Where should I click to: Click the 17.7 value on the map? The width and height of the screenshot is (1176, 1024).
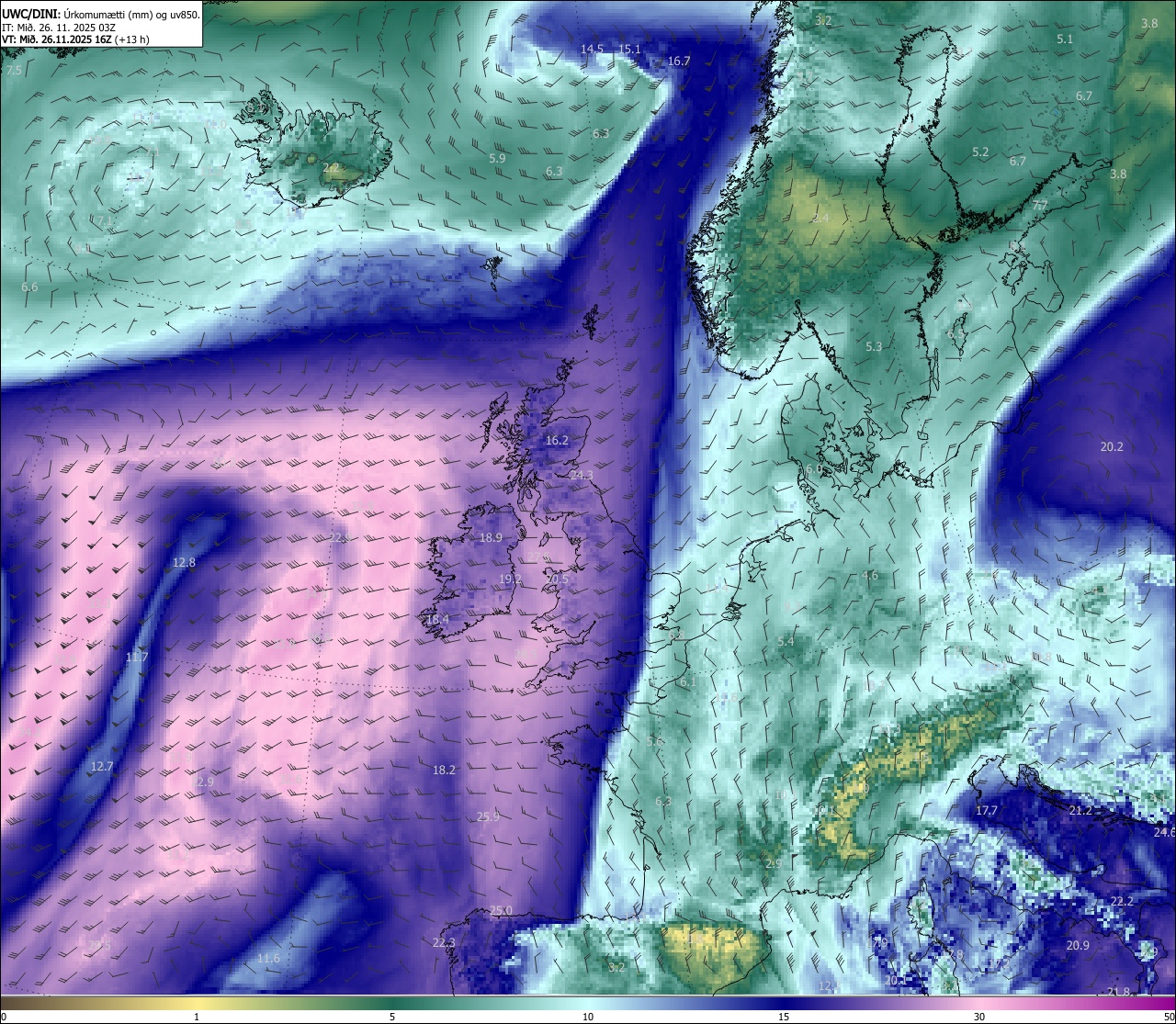pos(987,810)
